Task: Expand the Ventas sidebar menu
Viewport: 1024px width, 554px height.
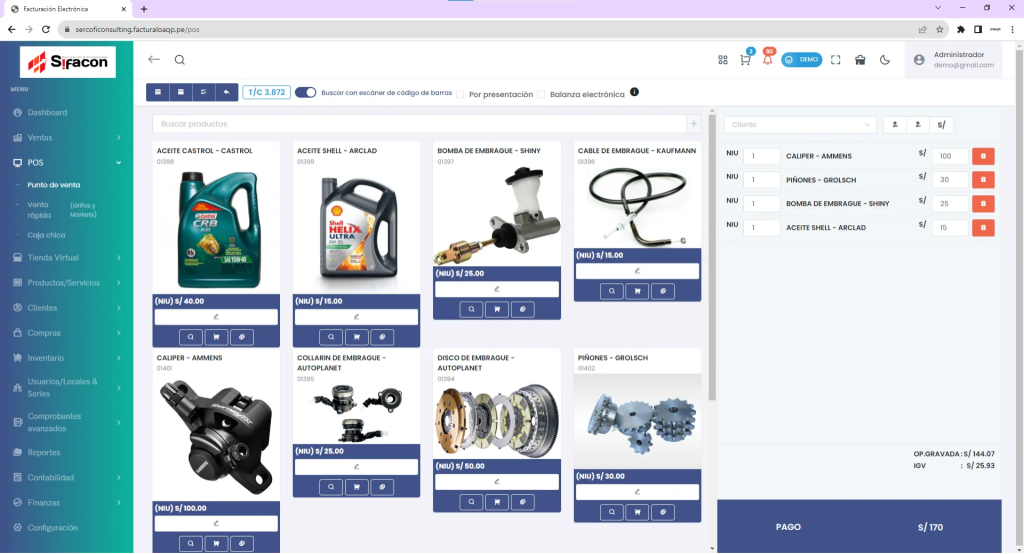Action: (66, 137)
